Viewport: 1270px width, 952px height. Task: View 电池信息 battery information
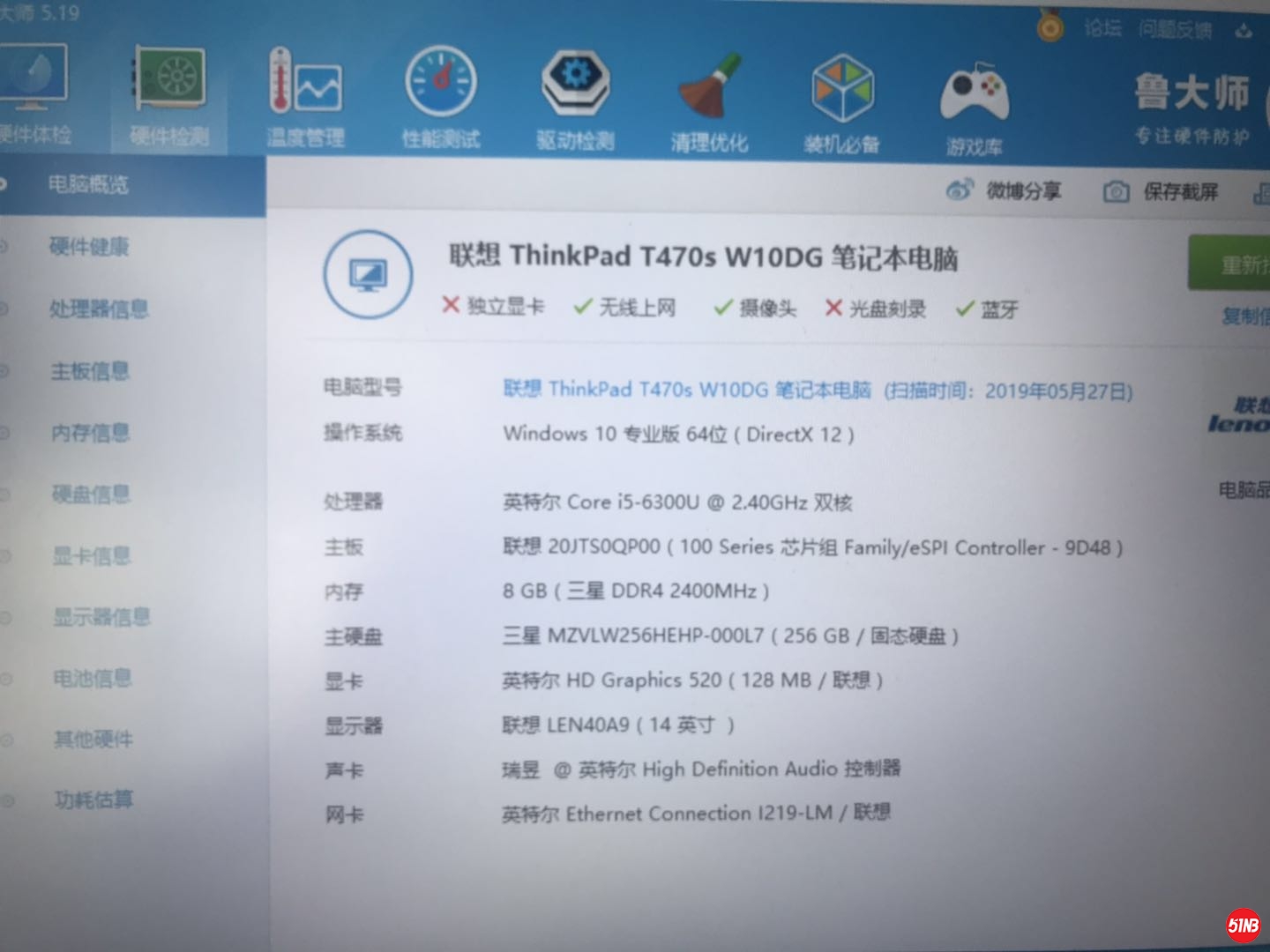(x=93, y=679)
